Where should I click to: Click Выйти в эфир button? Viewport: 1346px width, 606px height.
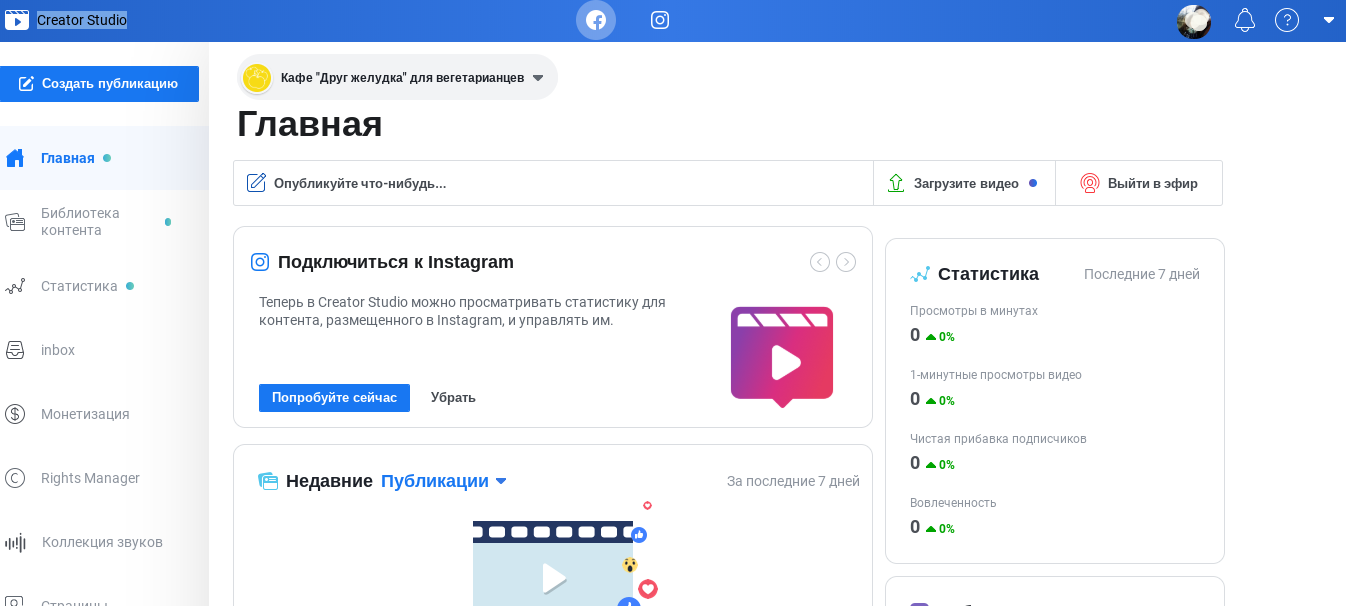1139,183
